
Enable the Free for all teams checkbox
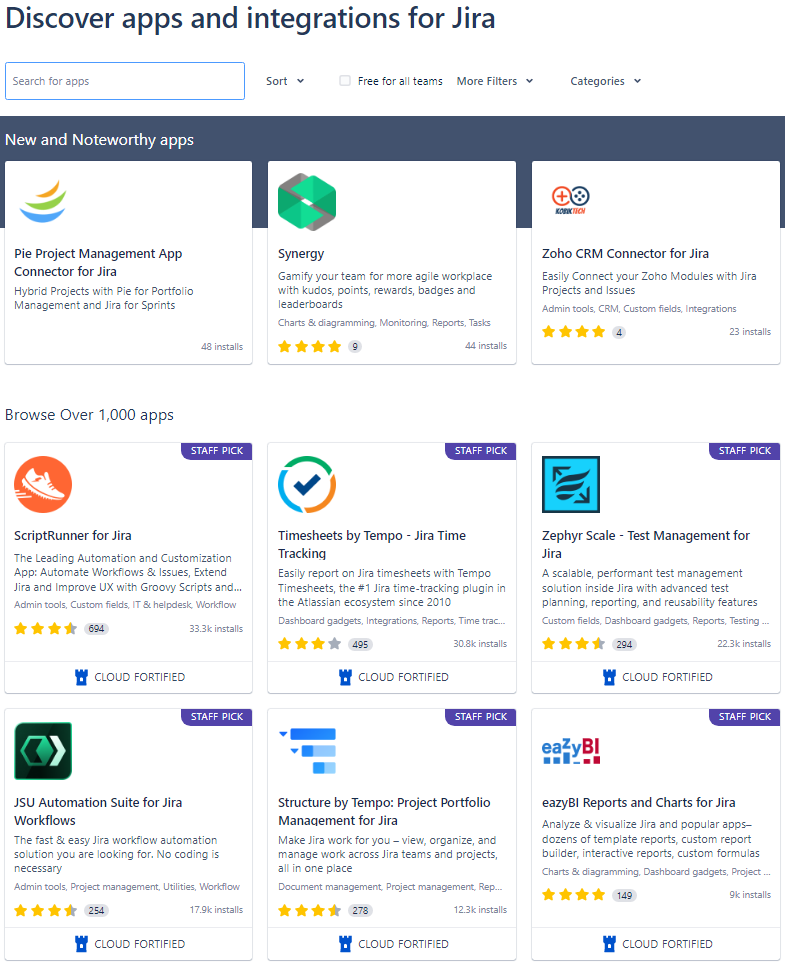tap(345, 81)
